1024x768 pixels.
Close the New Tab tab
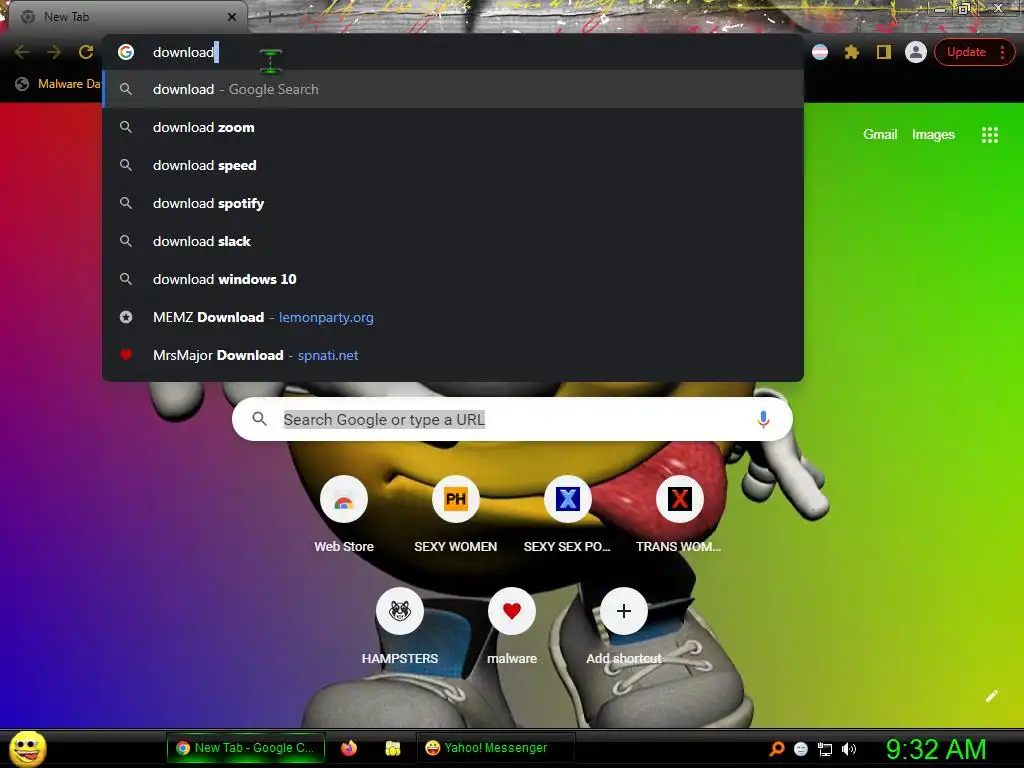pos(232,17)
